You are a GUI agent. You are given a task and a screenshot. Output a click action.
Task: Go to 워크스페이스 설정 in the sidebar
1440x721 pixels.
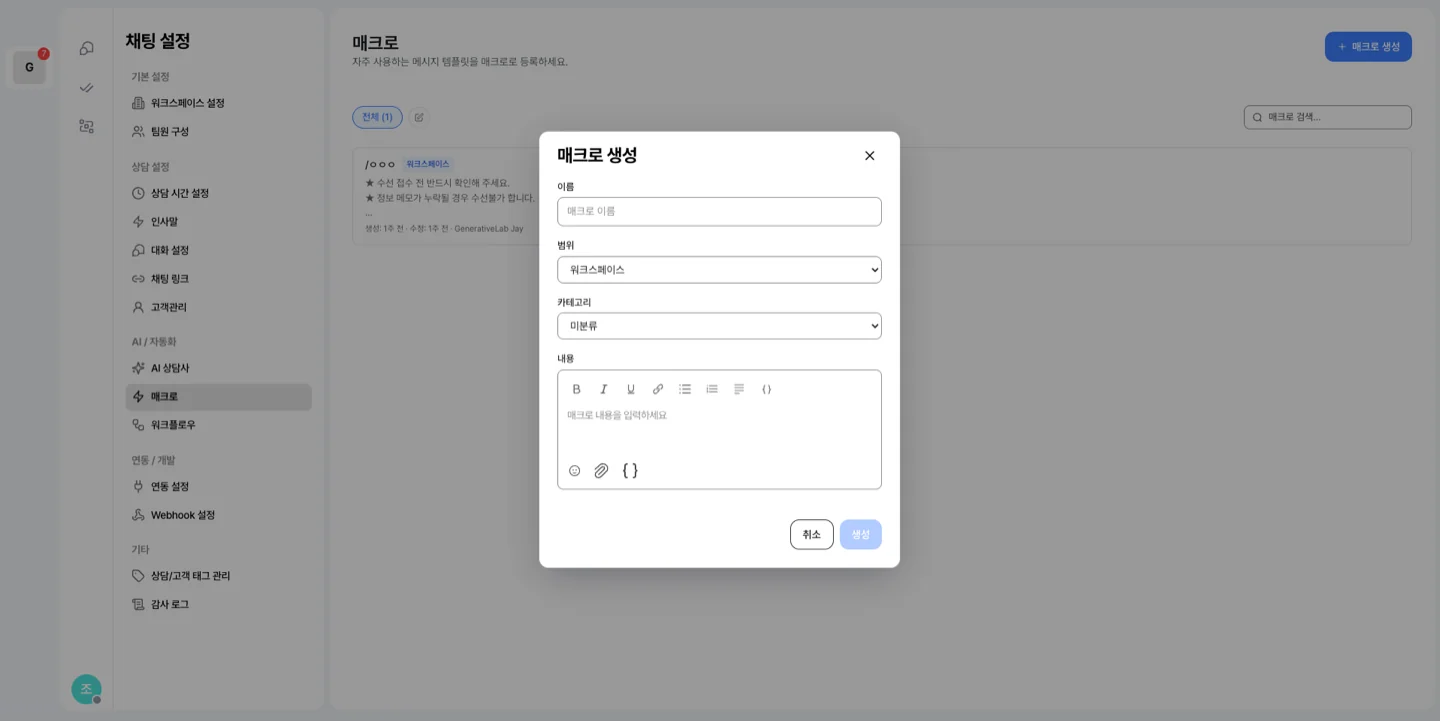point(218,103)
